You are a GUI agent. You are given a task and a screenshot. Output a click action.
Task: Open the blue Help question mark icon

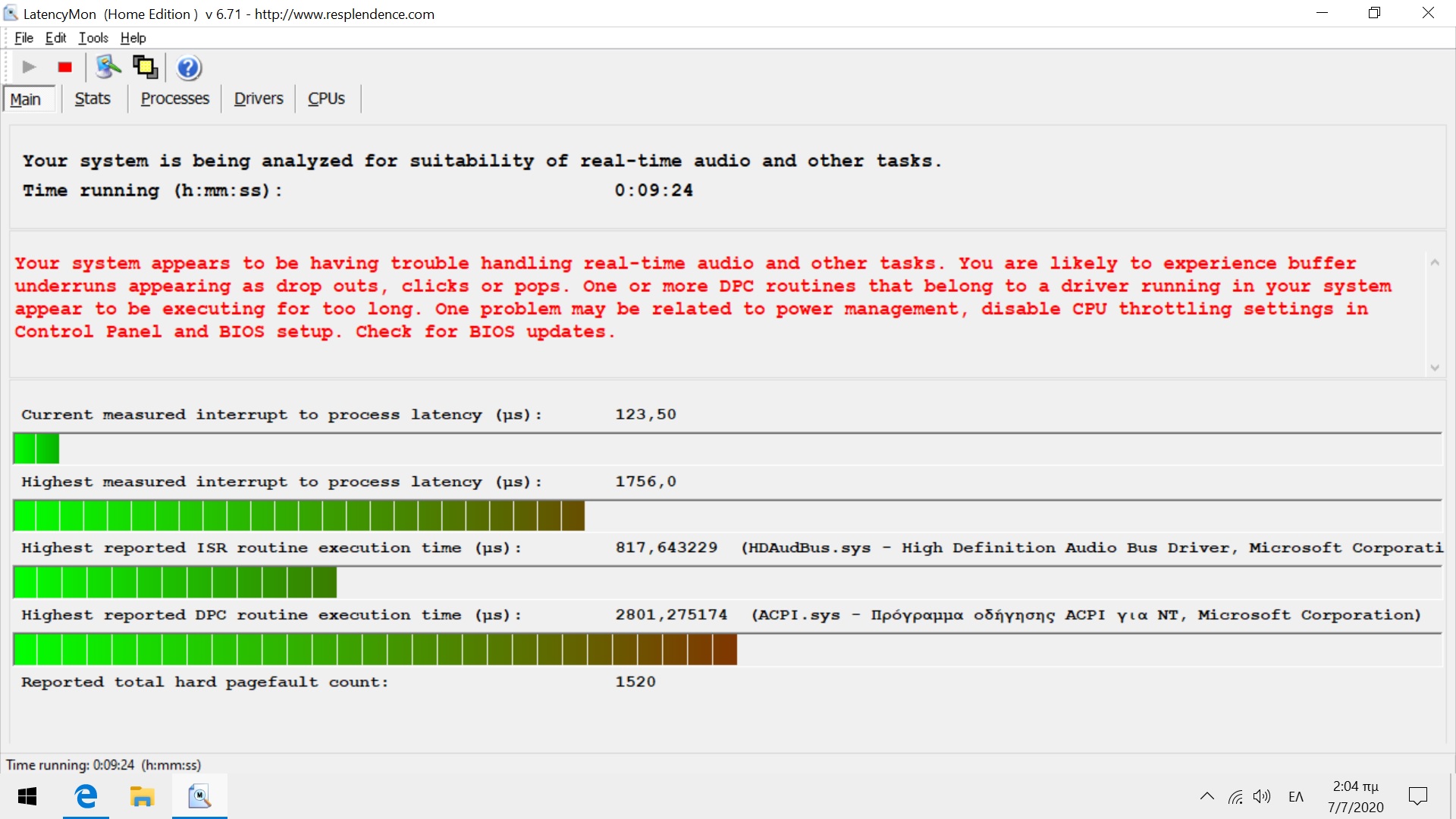click(189, 67)
